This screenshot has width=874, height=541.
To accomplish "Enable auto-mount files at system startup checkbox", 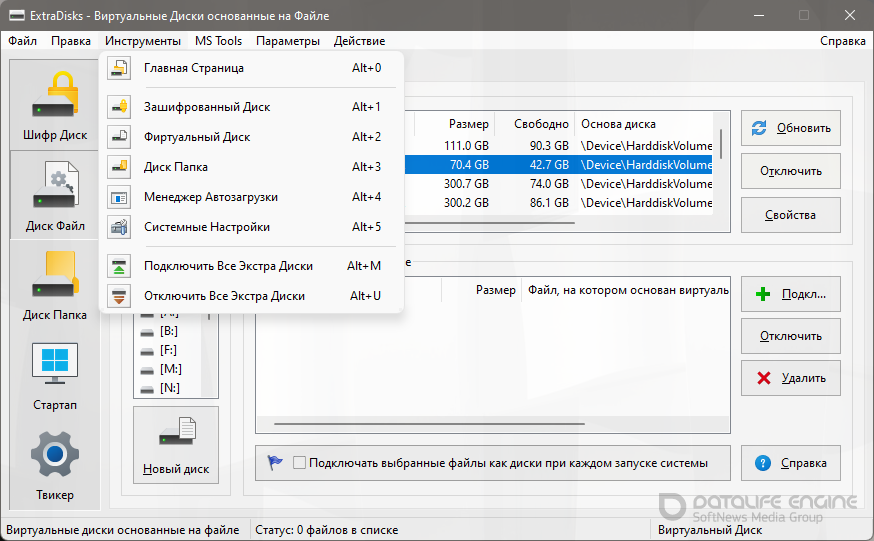I will 299,462.
